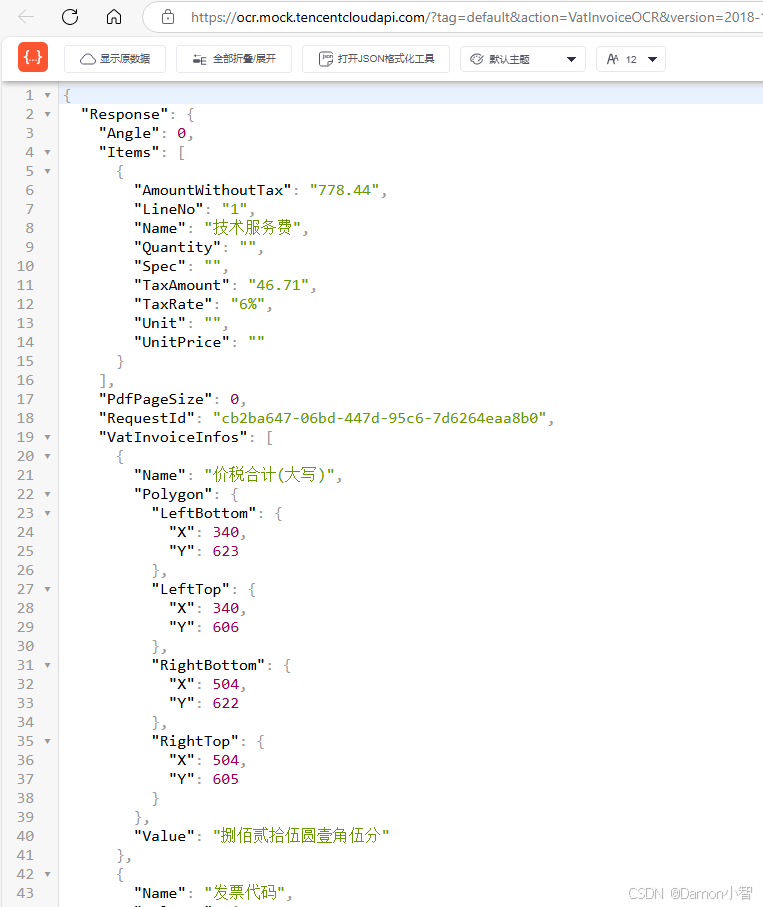Screen dimensions: 763x907
Task: Collapse the VatInvoiceInfos array on line 19
Action: [x=47, y=437]
